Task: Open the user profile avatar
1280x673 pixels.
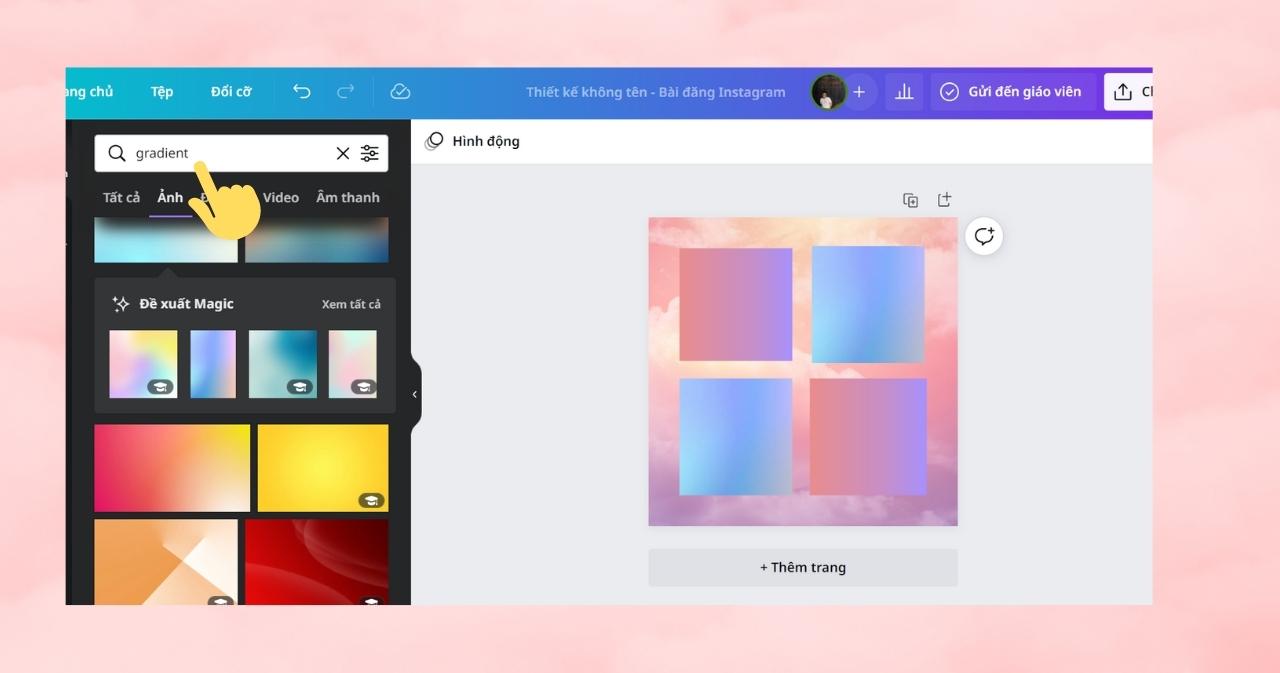Action: coord(828,92)
